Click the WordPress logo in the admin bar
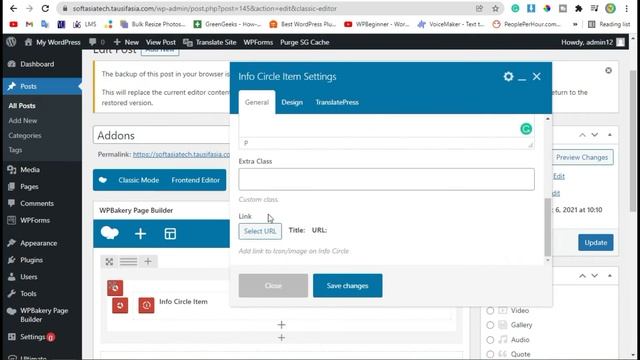 click(11, 42)
